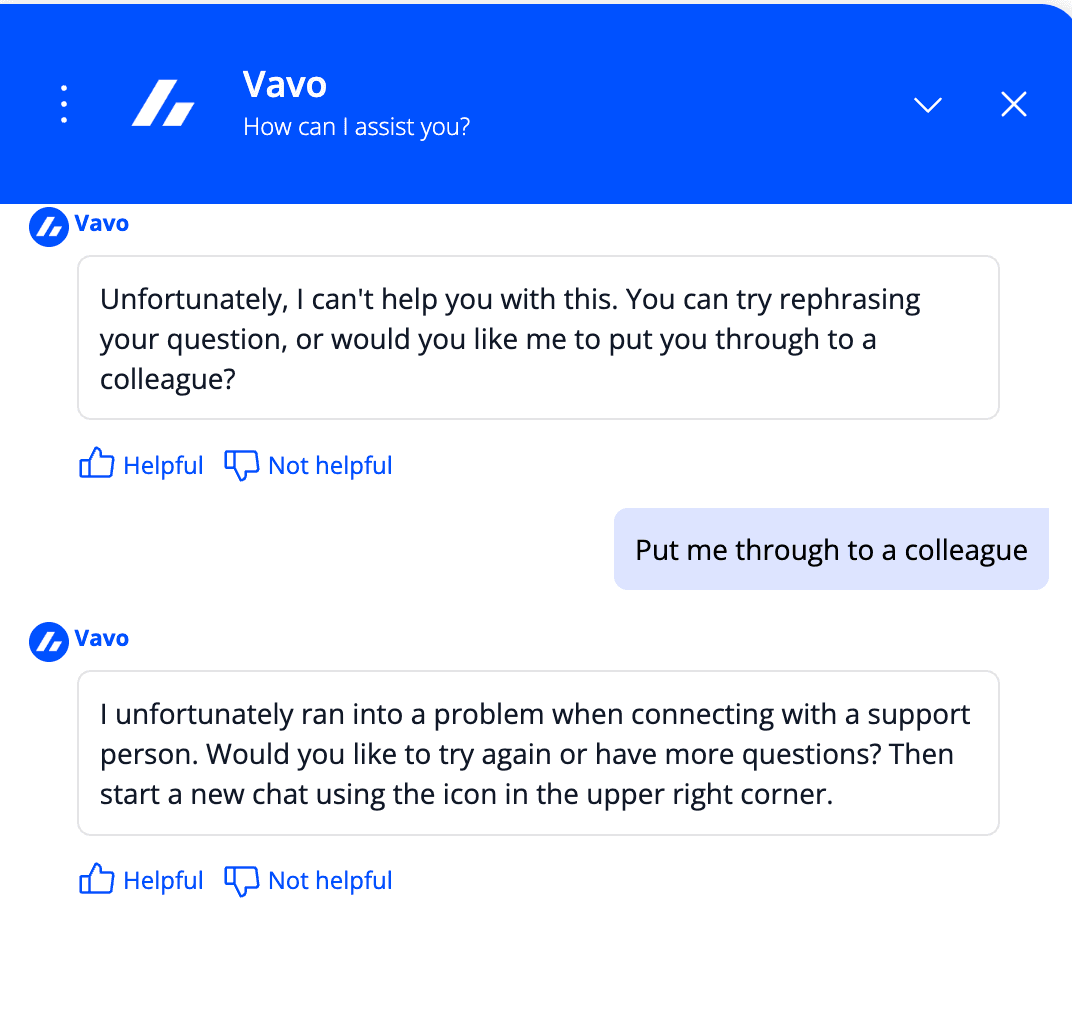Mark the first Vavo reply as Helpful
The width and height of the screenshot is (1072, 1011).
(x=162, y=465)
